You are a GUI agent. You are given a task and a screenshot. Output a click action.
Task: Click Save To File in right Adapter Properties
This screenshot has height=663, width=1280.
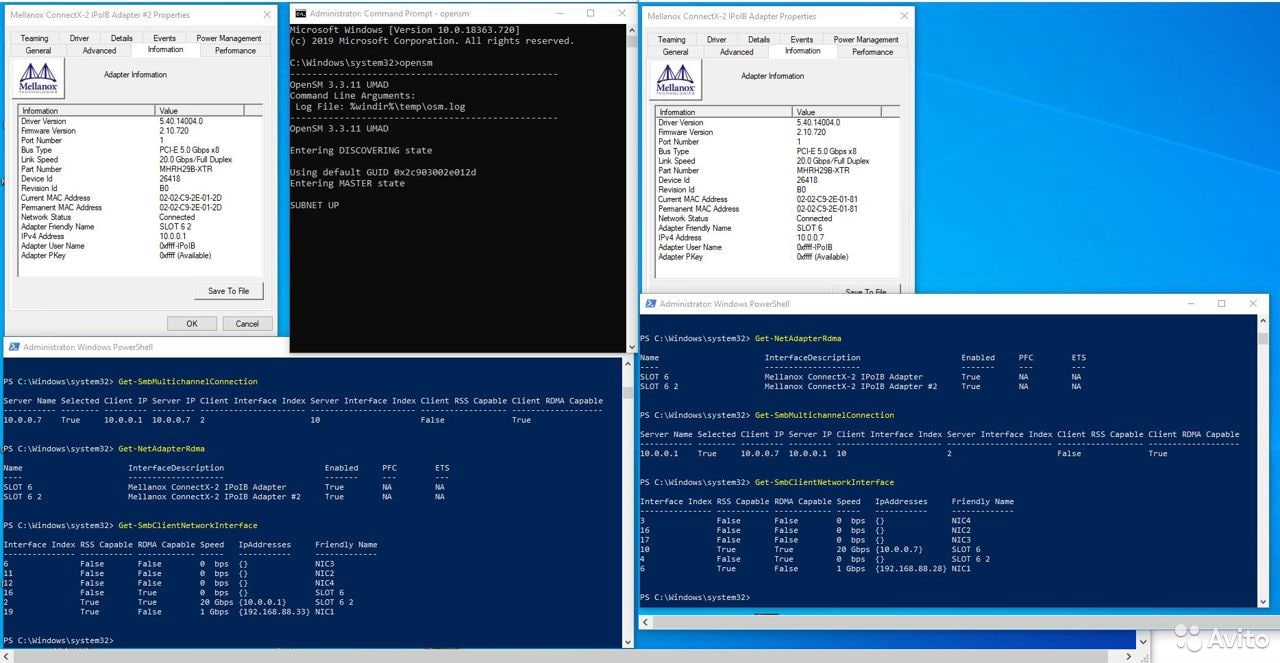[866, 291]
